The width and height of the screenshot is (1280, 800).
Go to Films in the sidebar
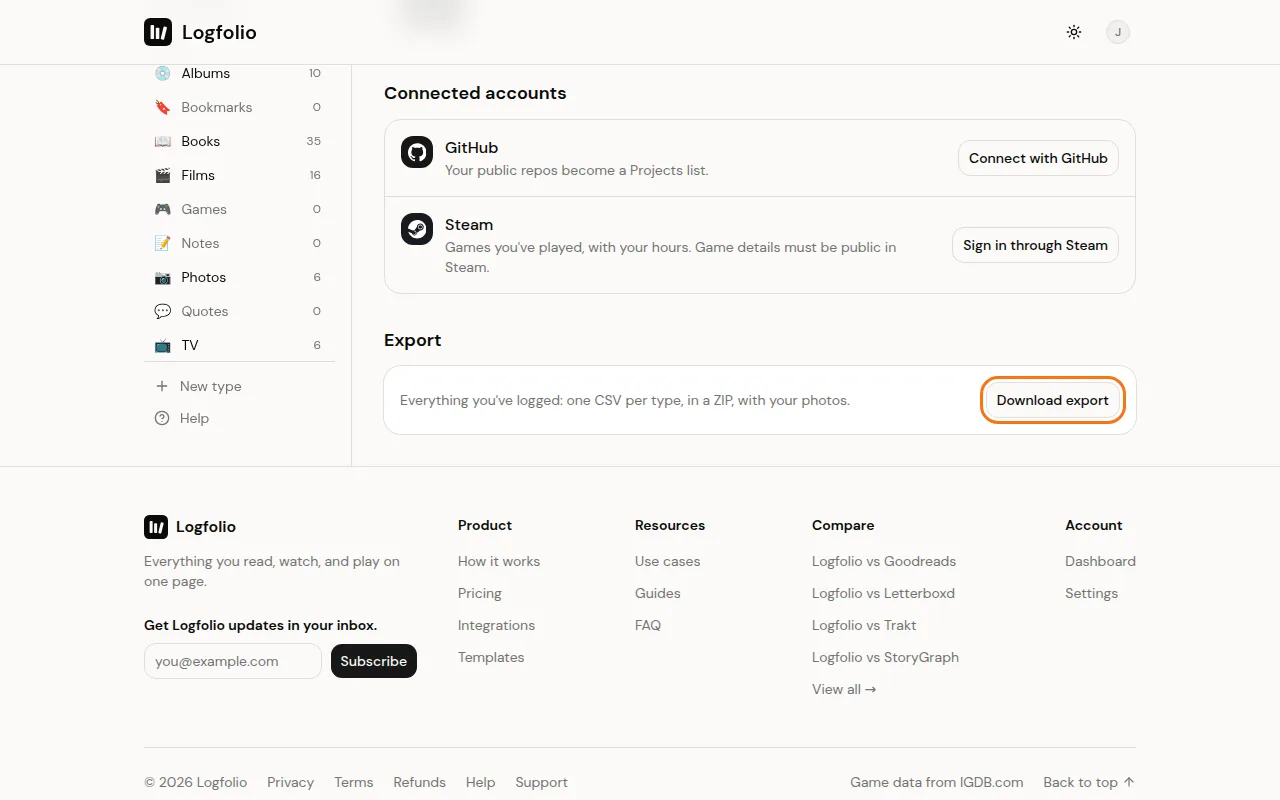240,175
